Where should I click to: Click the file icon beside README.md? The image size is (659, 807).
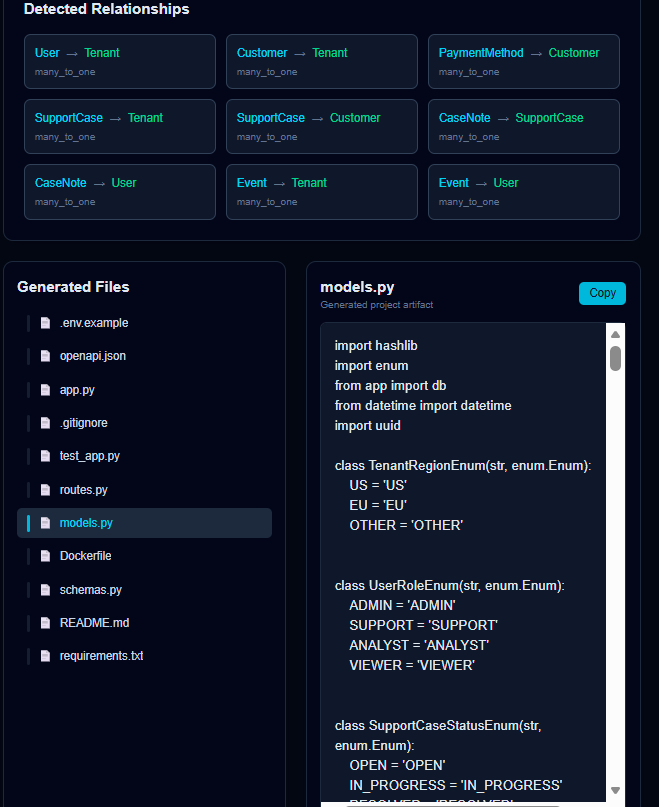(x=45, y=622)
